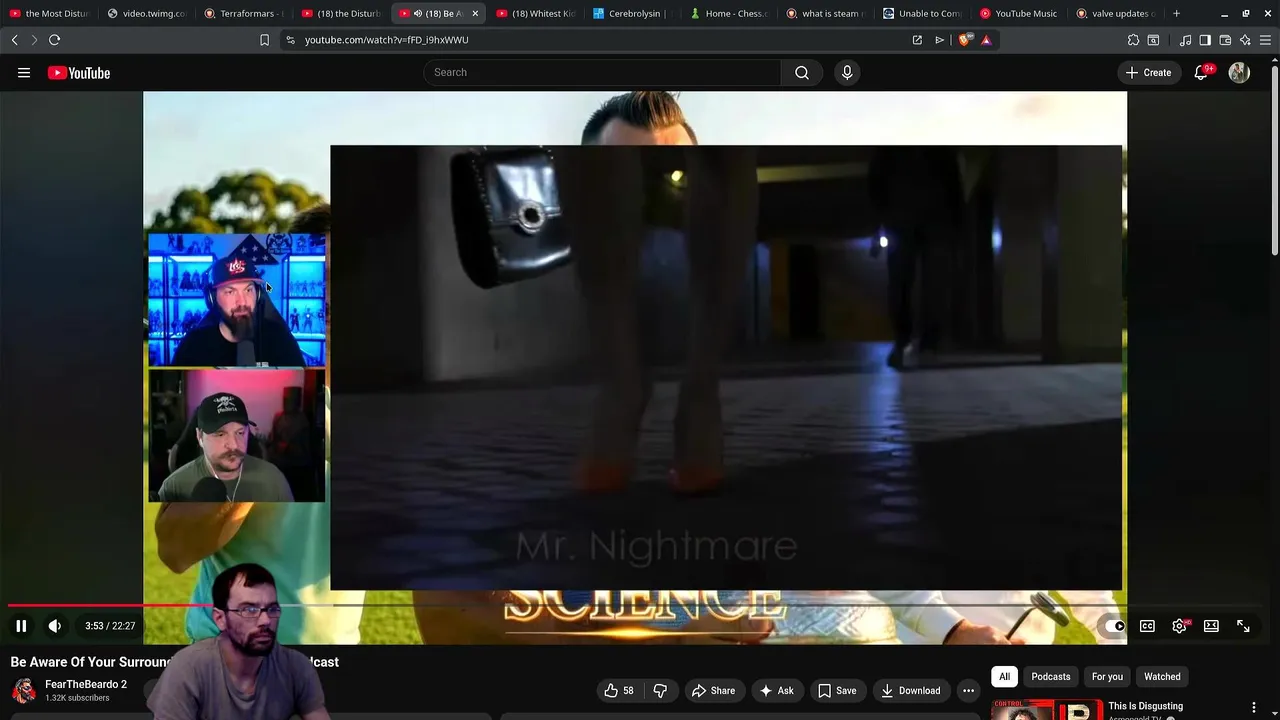Open the Brave Rewards triangle icon
Image resolution: width=1280 pixels, height=720 pixels.
coord(986,40)
